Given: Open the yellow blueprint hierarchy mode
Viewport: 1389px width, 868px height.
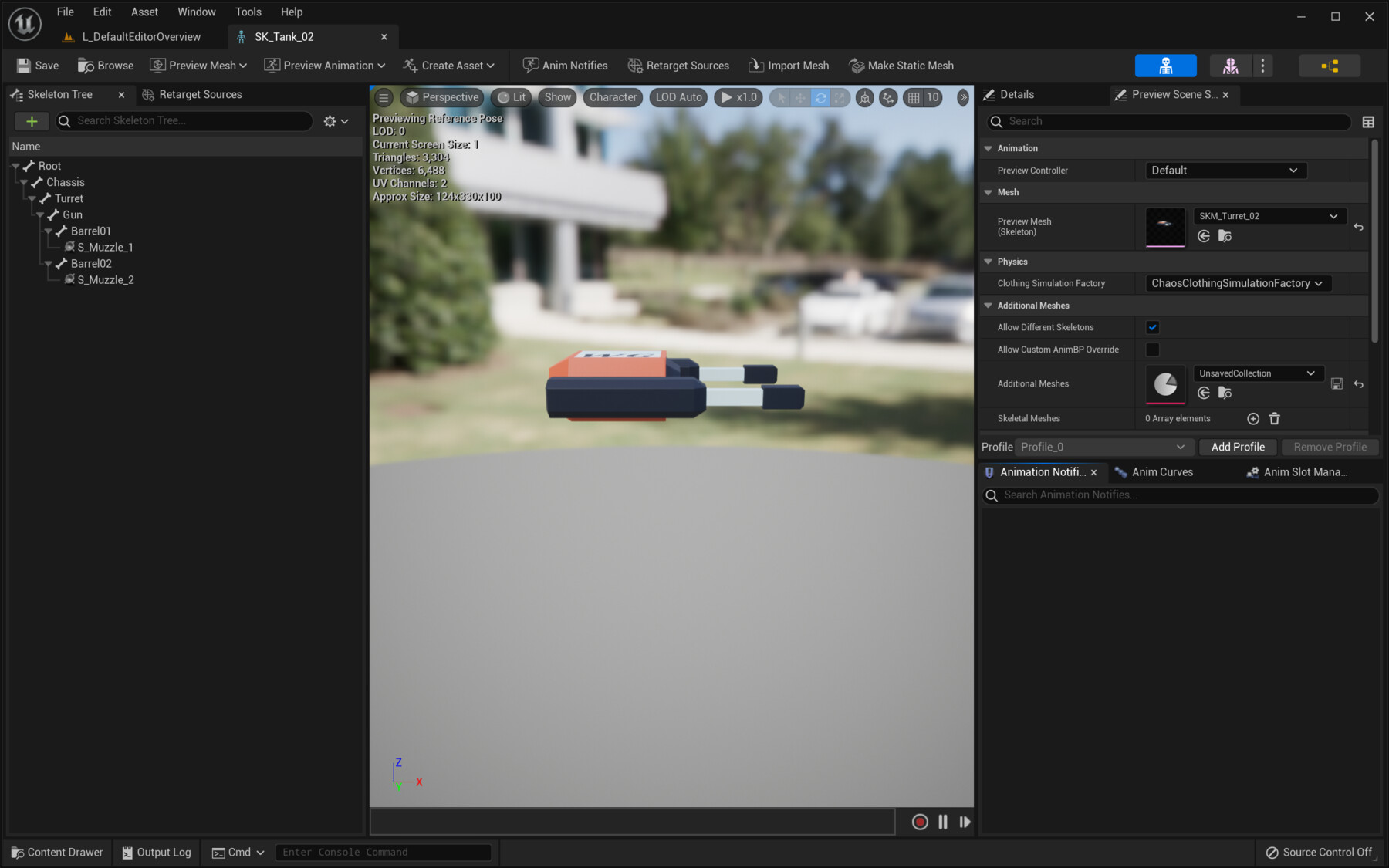Looking at the screenshot, I should (1330, 66).
